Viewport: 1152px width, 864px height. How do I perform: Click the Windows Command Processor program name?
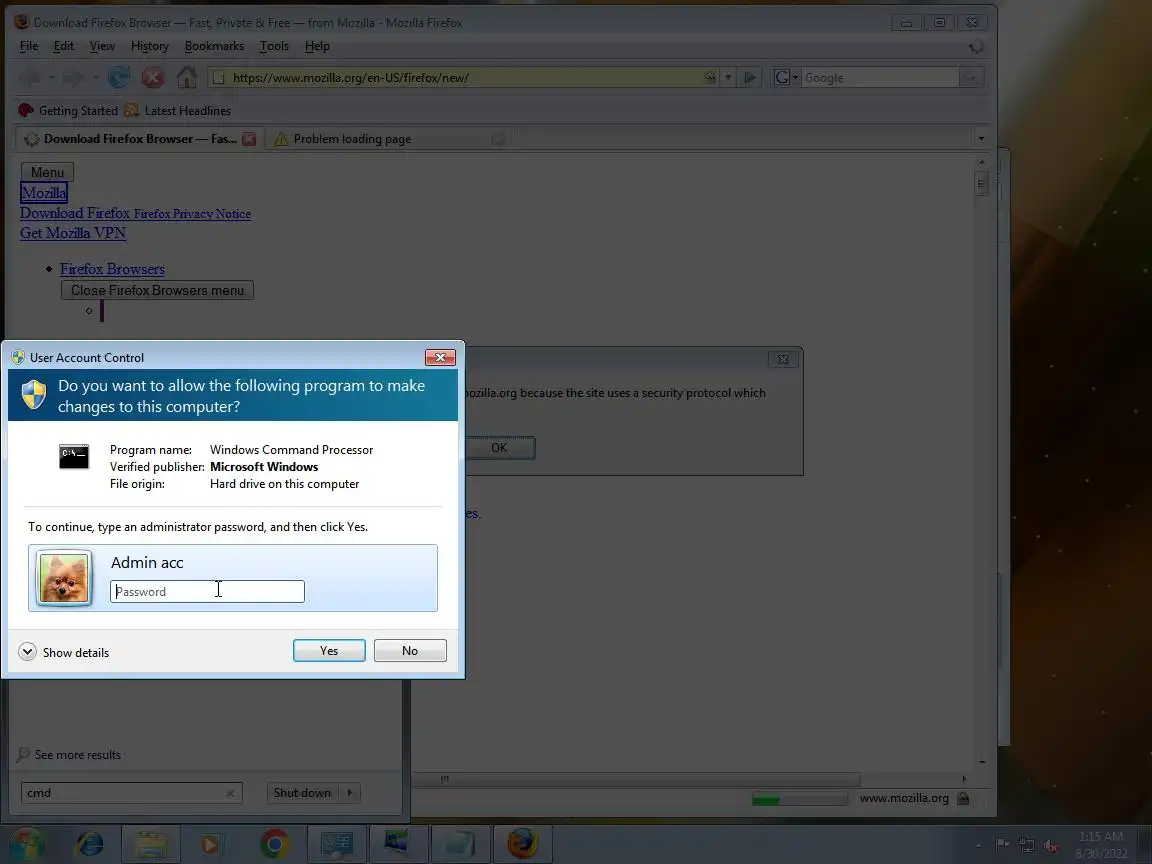[x=292, y=450]
